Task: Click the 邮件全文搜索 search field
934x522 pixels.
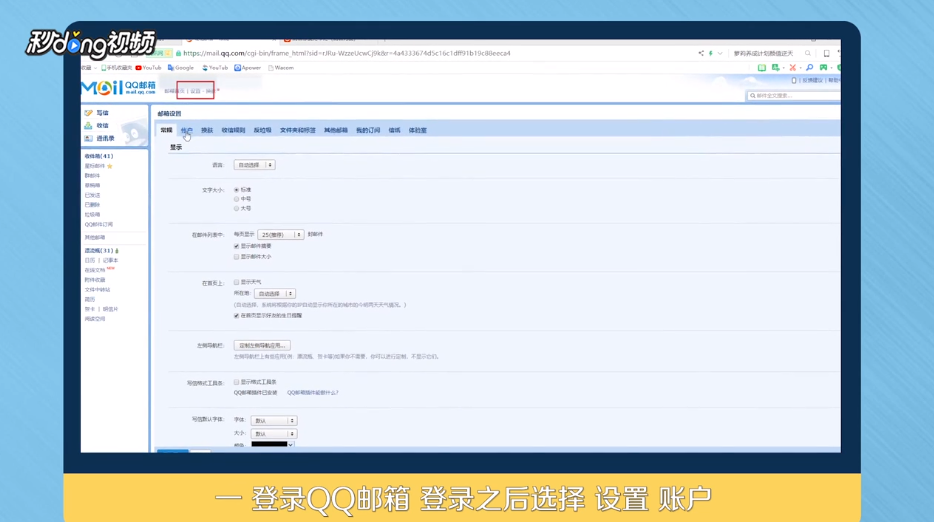Action: tap(793, 95)
